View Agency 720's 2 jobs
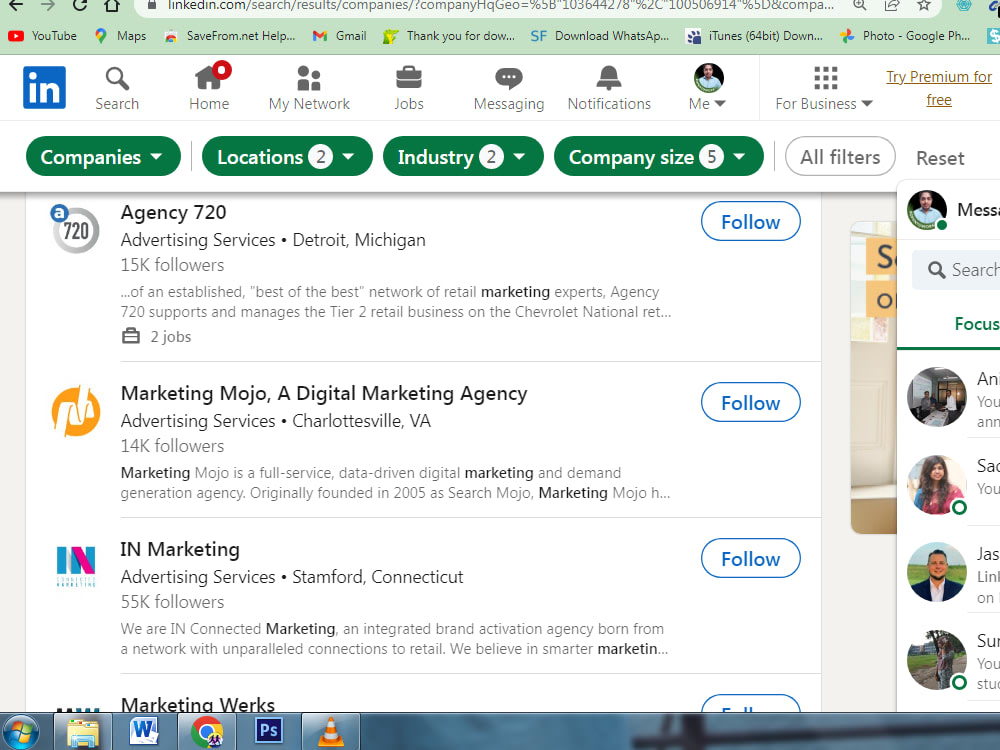Viewport: 1000px width, 750px height. point(157,336)
